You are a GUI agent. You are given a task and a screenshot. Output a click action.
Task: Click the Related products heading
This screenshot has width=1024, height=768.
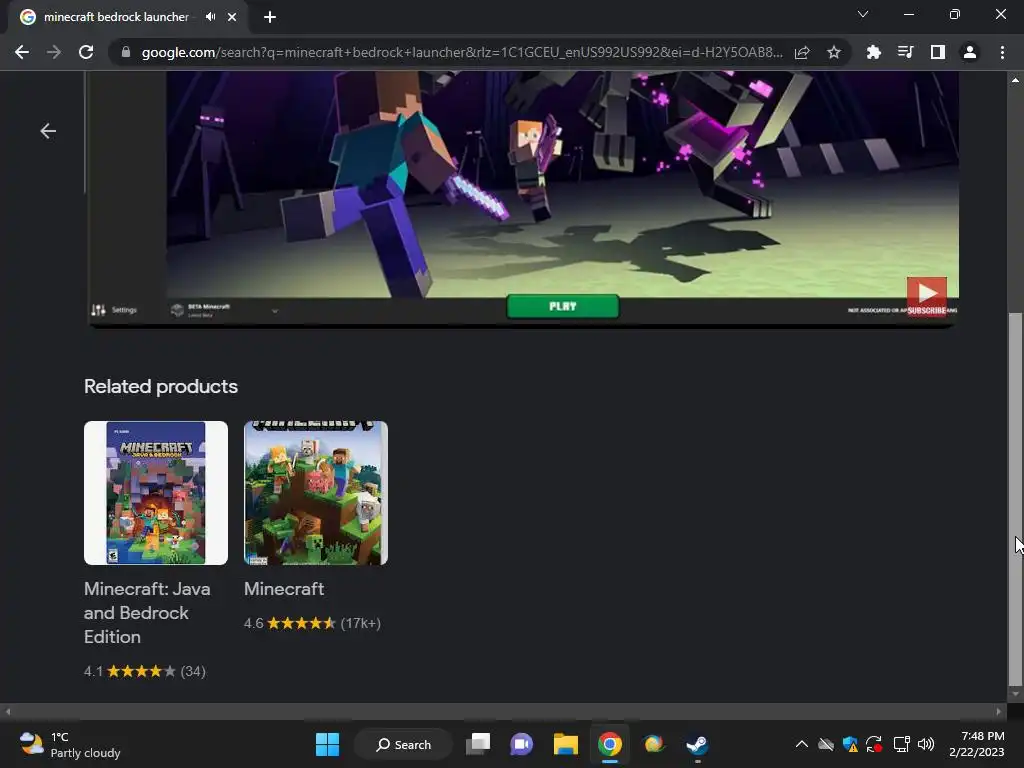coord(161,387)
